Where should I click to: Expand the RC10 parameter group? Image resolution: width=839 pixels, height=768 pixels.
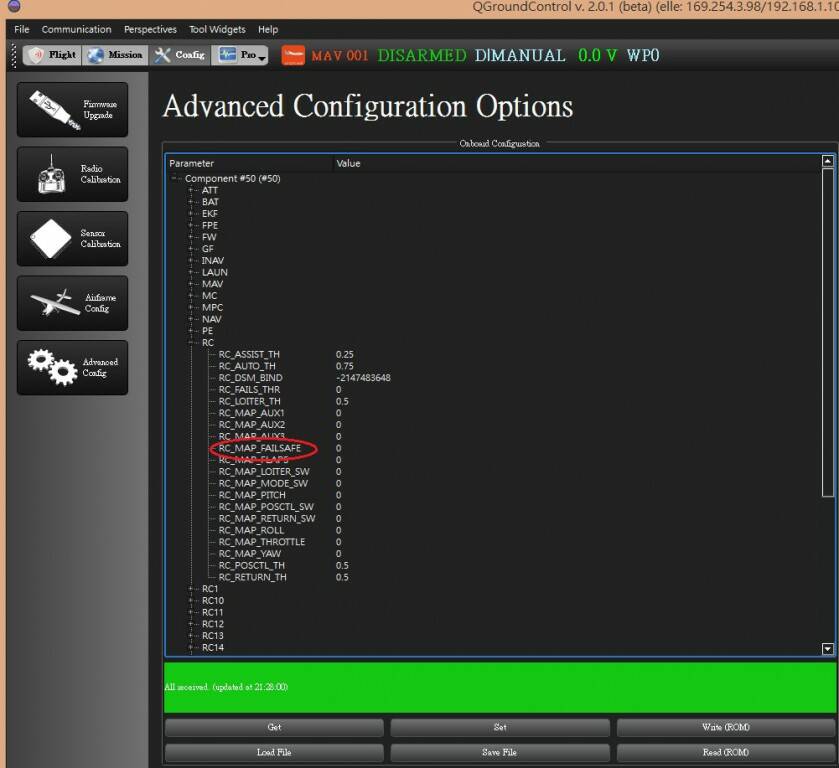[x=190, y=601]
